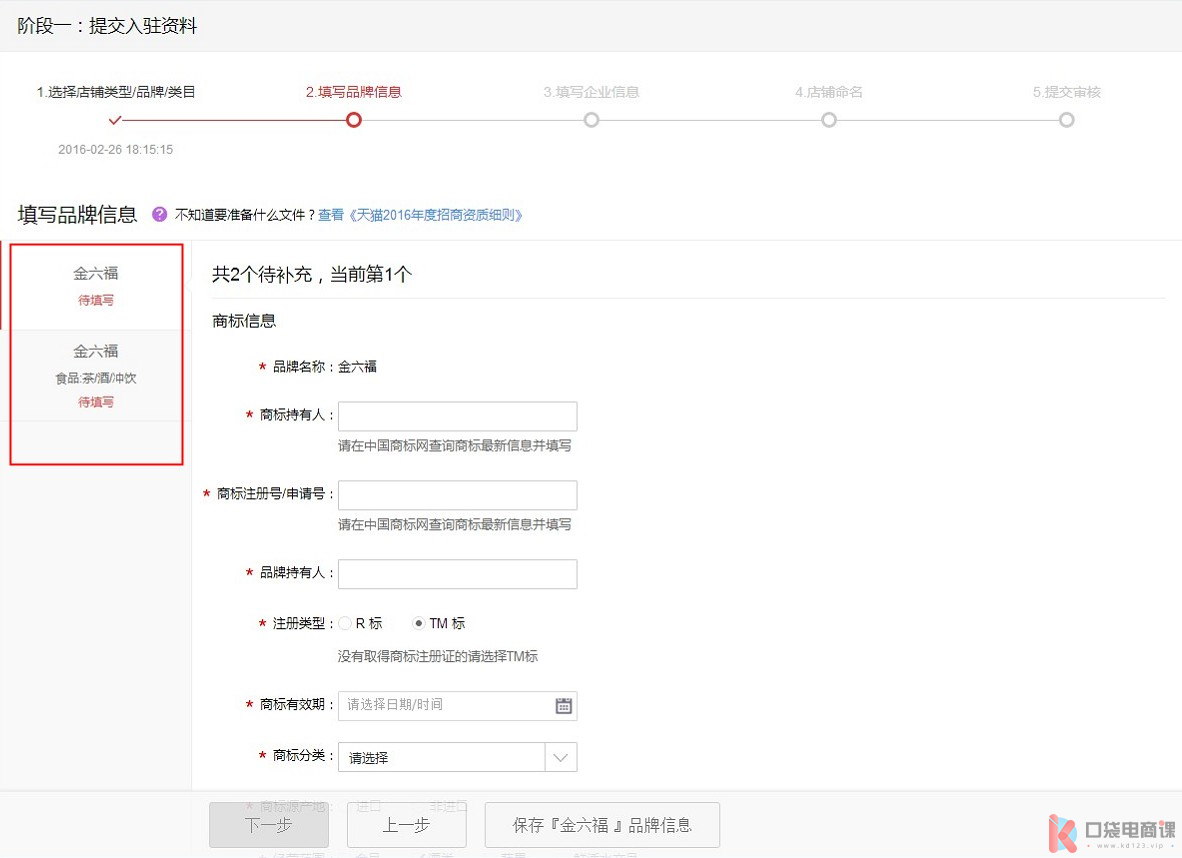Expand the 商标分类 dropdown arrow
1182x858 pixels.
click(x=560, y=757)
